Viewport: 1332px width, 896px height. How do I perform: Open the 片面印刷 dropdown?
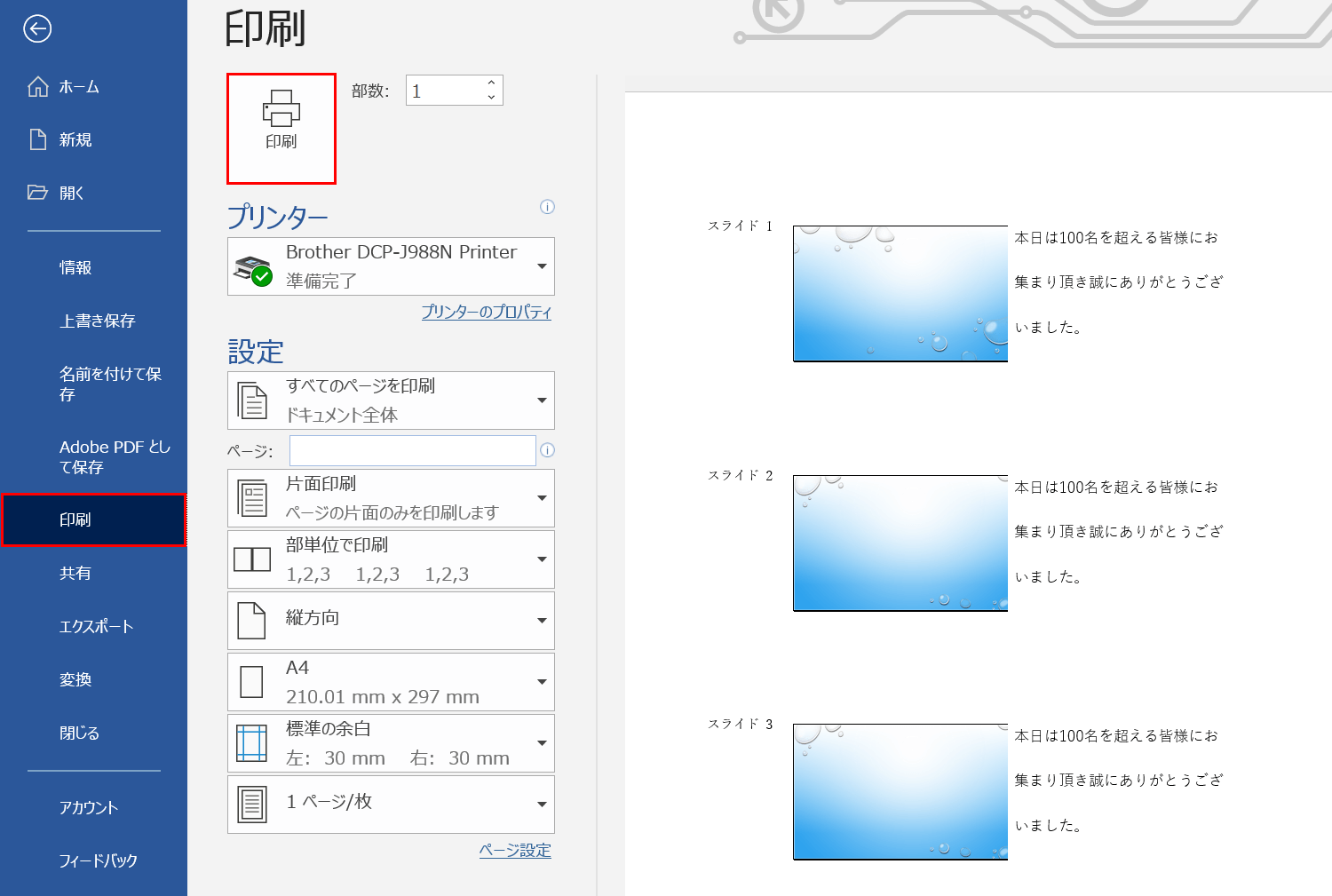point(392,498)
